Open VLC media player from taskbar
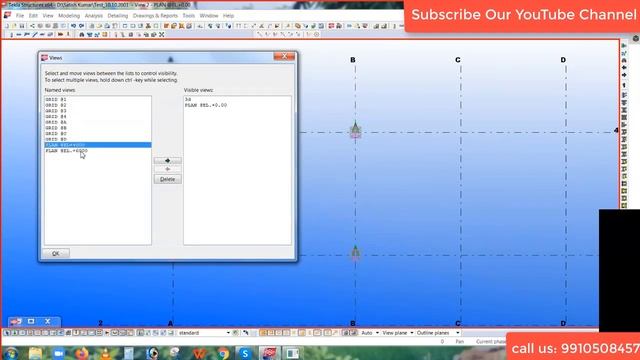This screenshot has width=640, height=360. [x=105, y=353]
